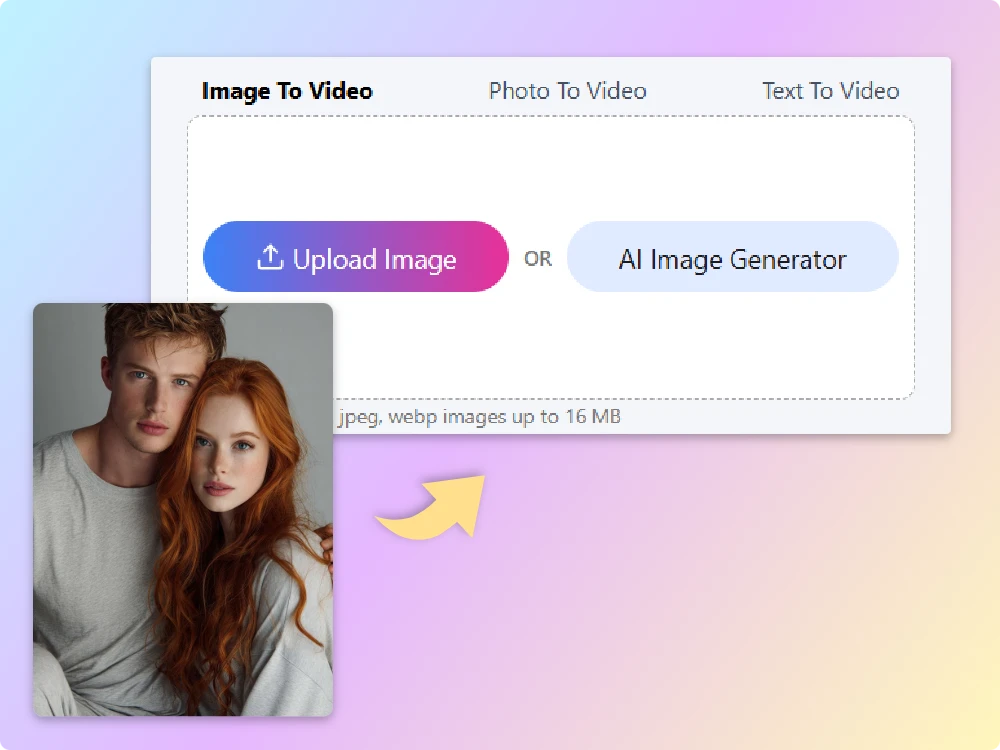Click the couple photo of the two people
Viewport: 1000px width, 750px height.
pyautogui.click(x=183, y=510)
